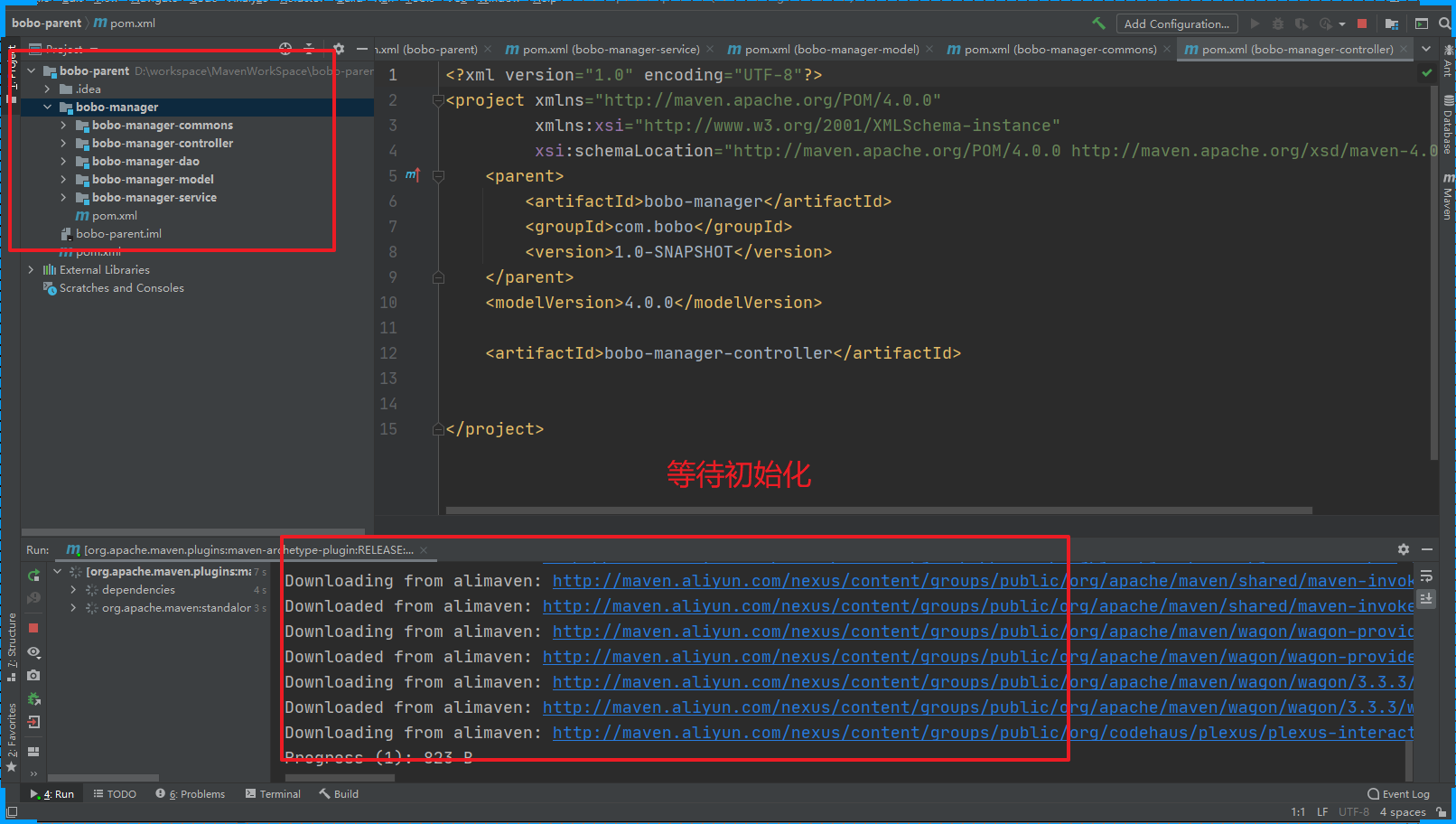Collapse the bobo-manager module
The height and width of the screenshot is (824, 1456).
pyautogui.click(x=47, y=107)
